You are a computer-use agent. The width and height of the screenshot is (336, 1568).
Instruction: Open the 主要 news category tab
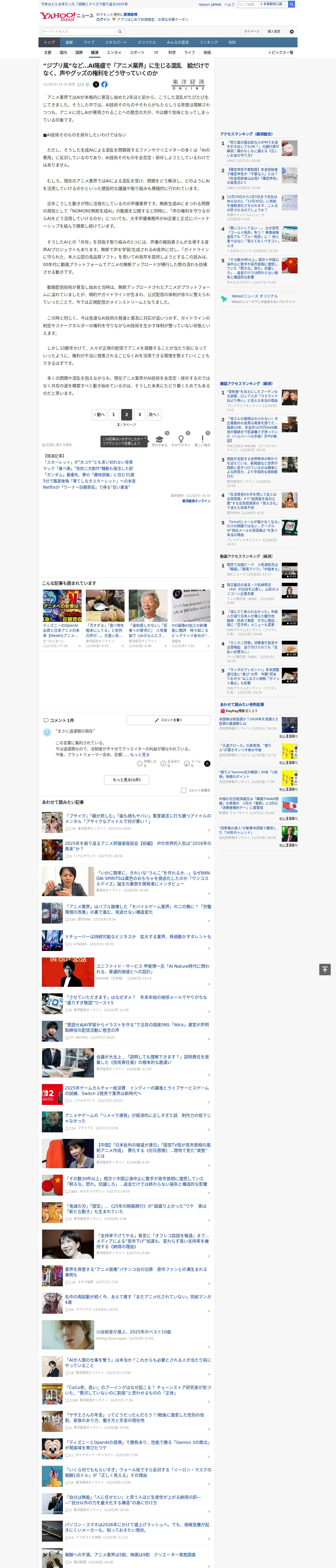(48, 52)
